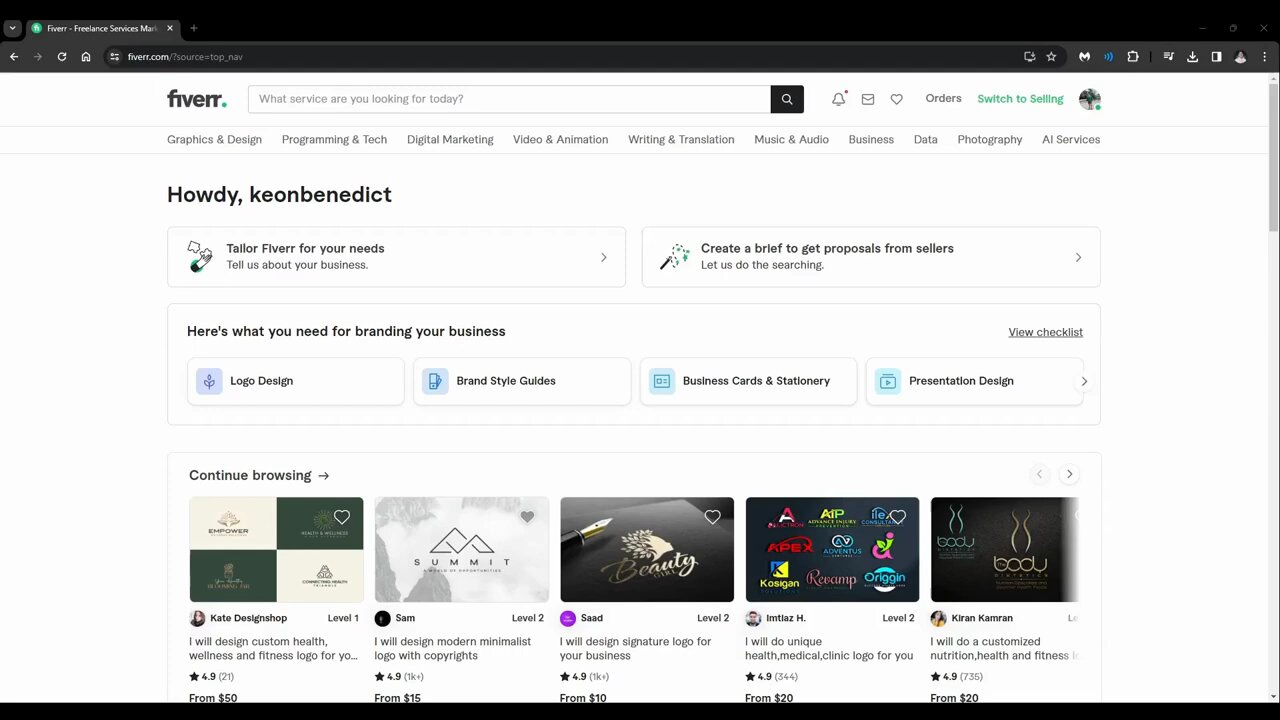This screenshot has height=720, width=1280.
Task: Click the search magnifier button
Action: (x=787, y=99)
